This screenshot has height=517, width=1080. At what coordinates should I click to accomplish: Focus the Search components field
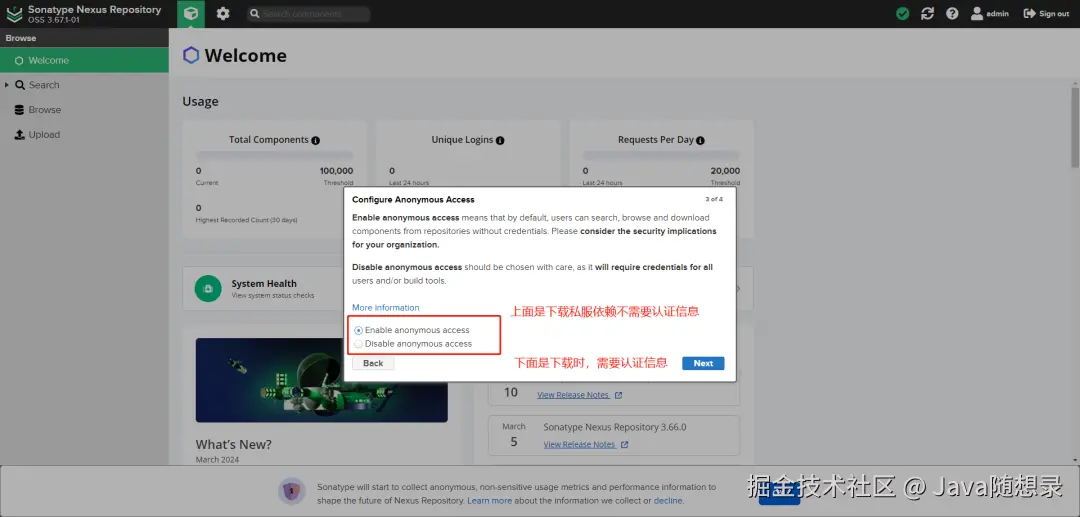[309, 14]
